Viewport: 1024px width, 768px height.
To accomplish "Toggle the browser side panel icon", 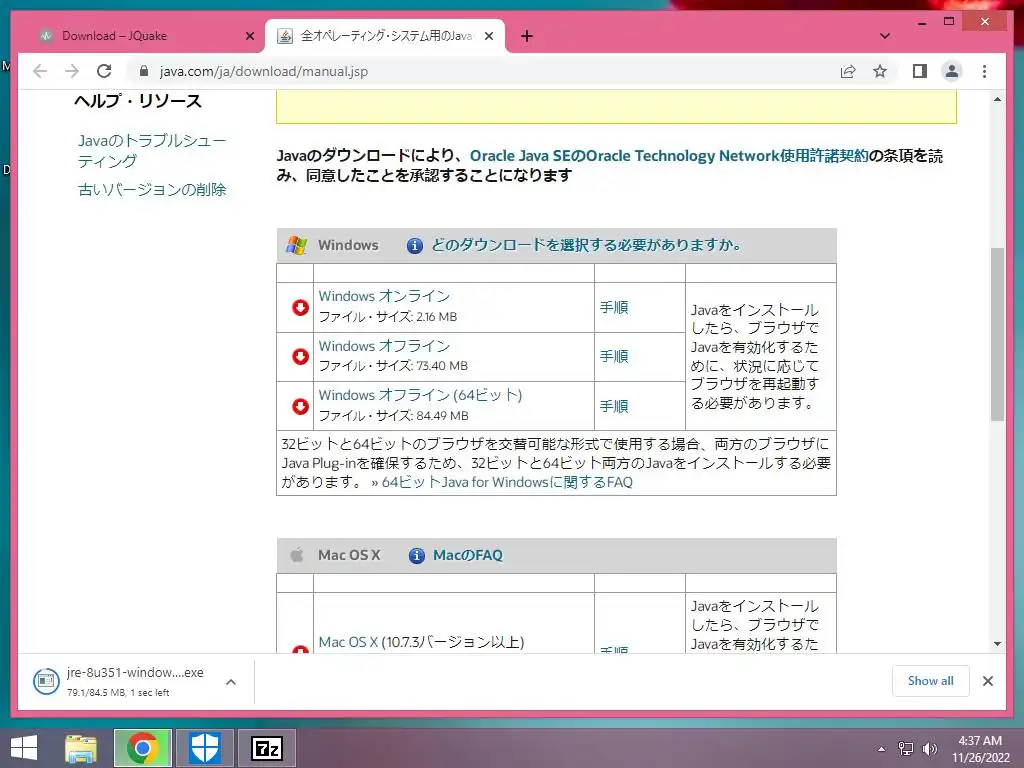I will coord(920,71).
